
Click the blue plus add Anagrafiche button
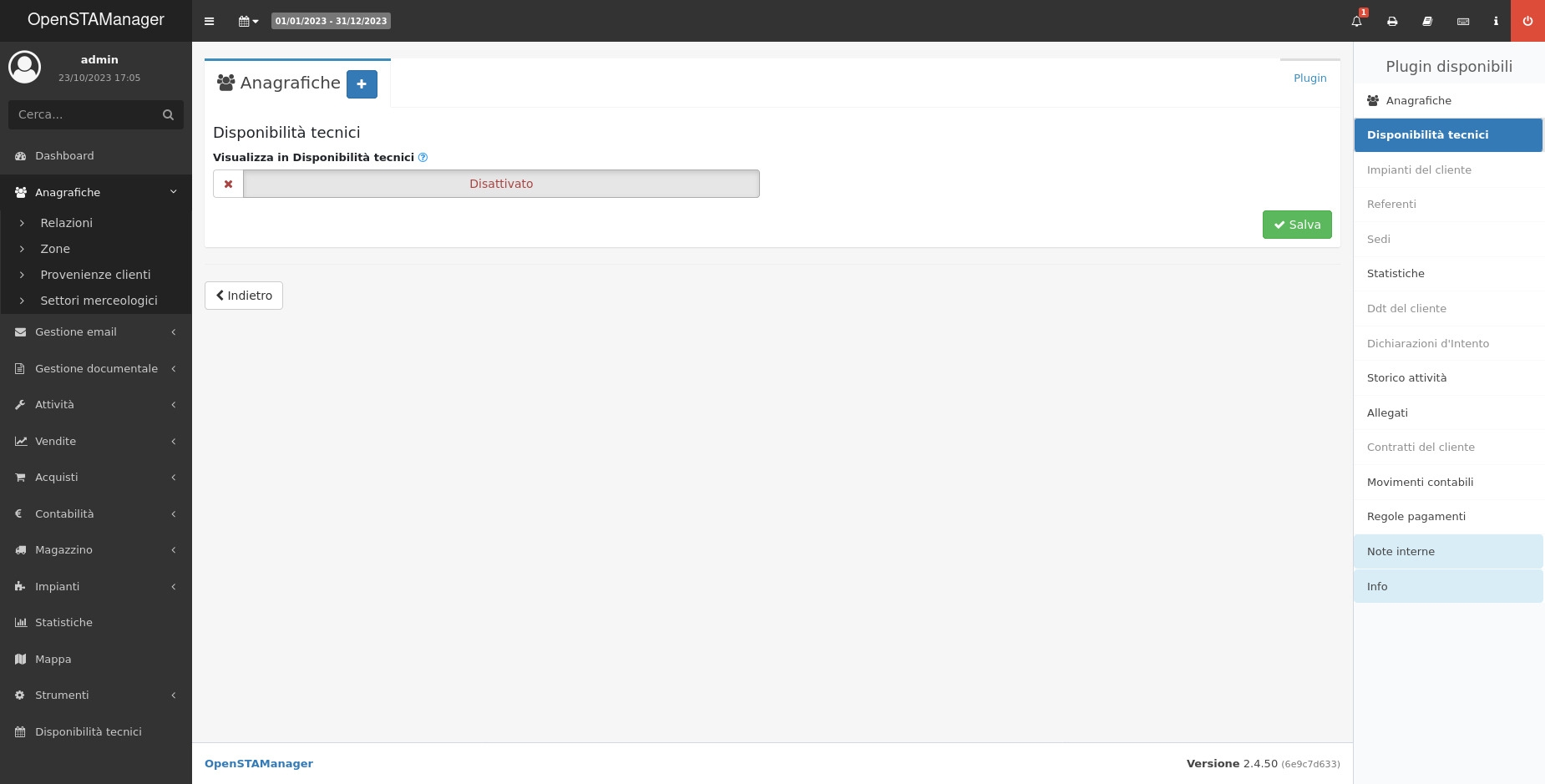point(362,84)
